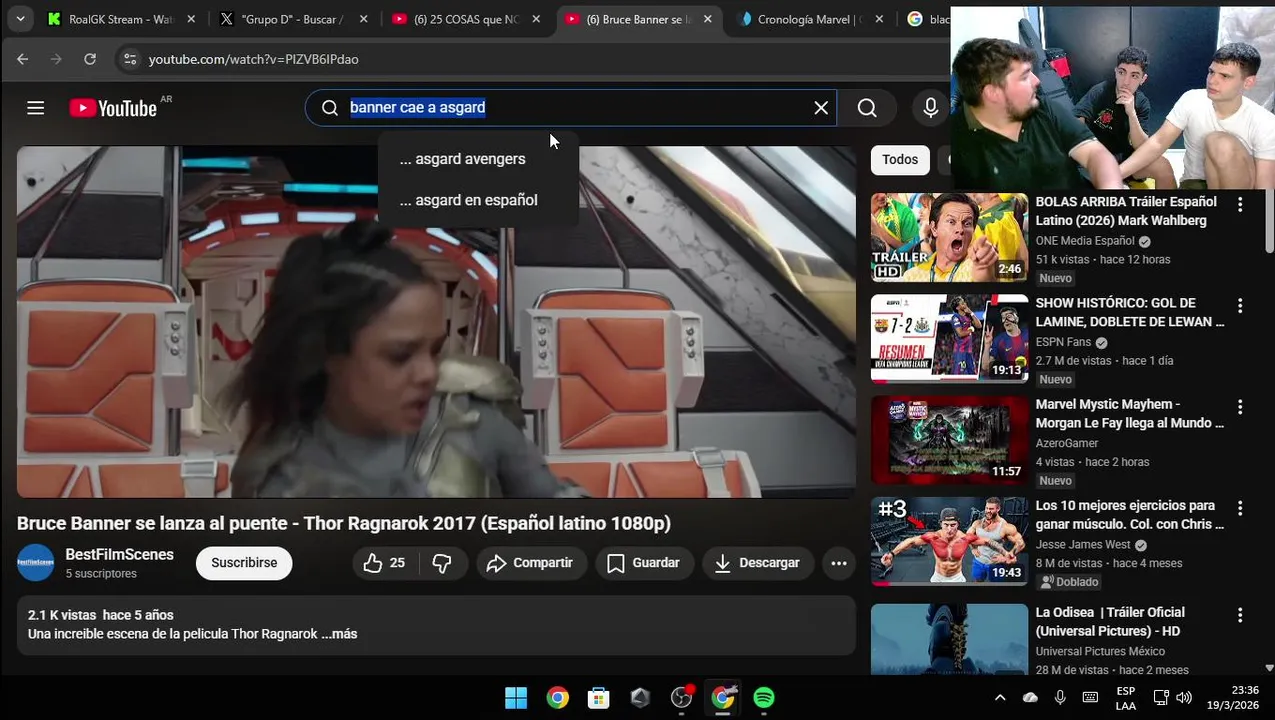The width and height of the screenshot is (1275, 720).
Task: Select the Todos filter chip
Action: tap(900, 159)
